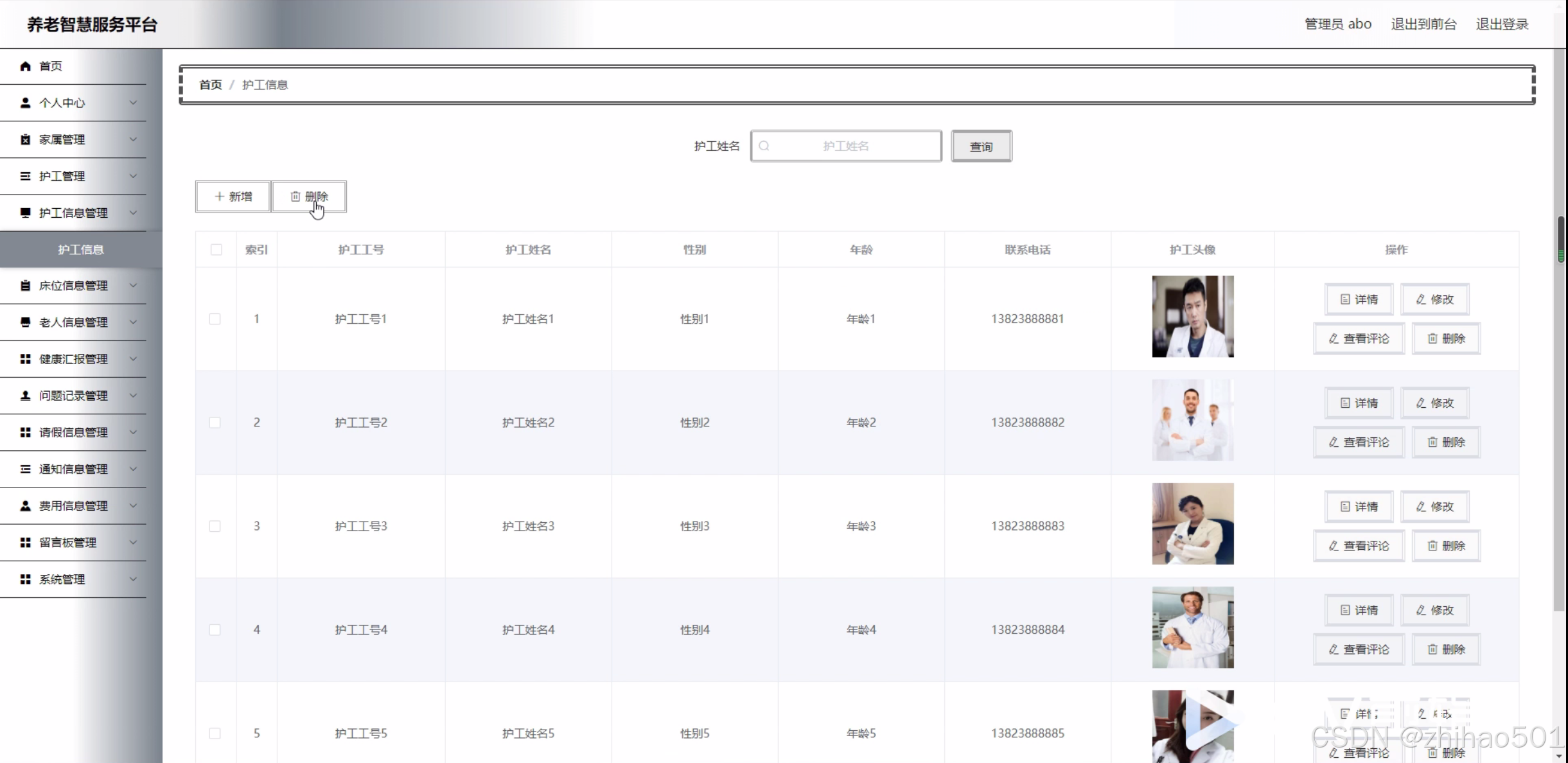
Task: Open the avatar thumbnail of 护工姓名2
Action: click(1192, 420)
